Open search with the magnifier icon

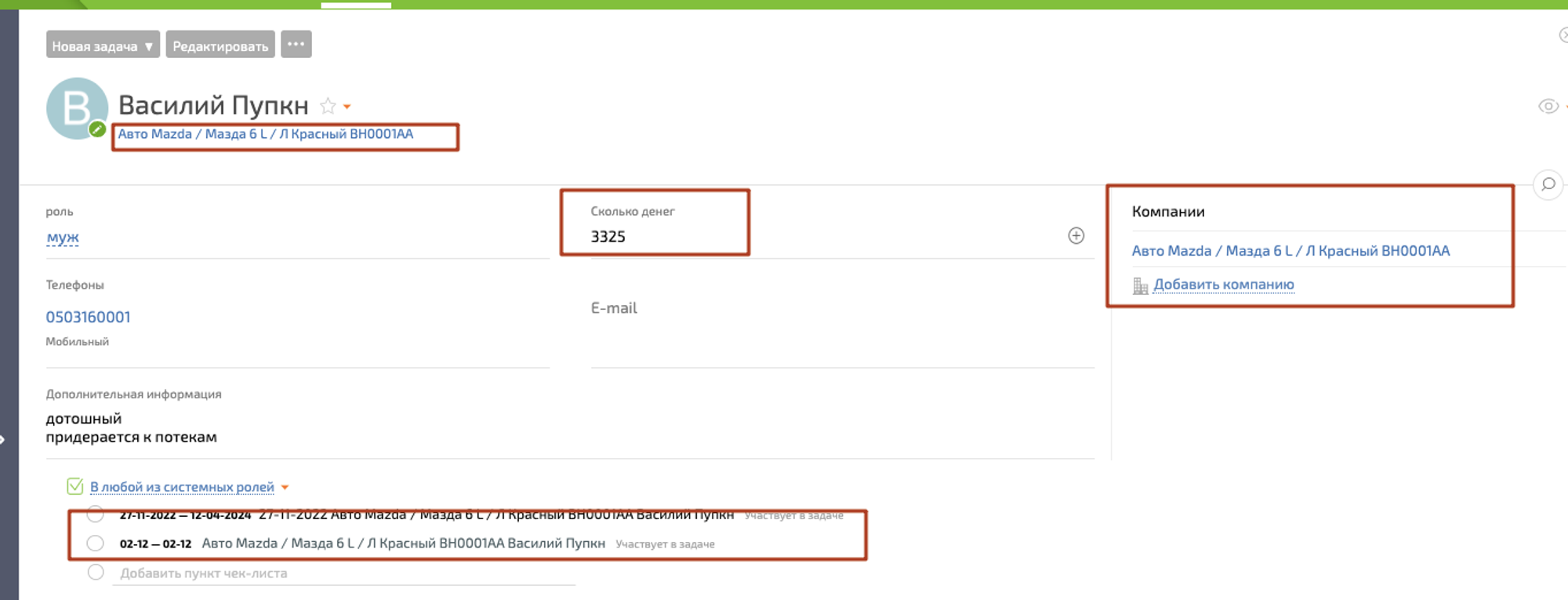pyautogui.click(x=1548, y=184)
